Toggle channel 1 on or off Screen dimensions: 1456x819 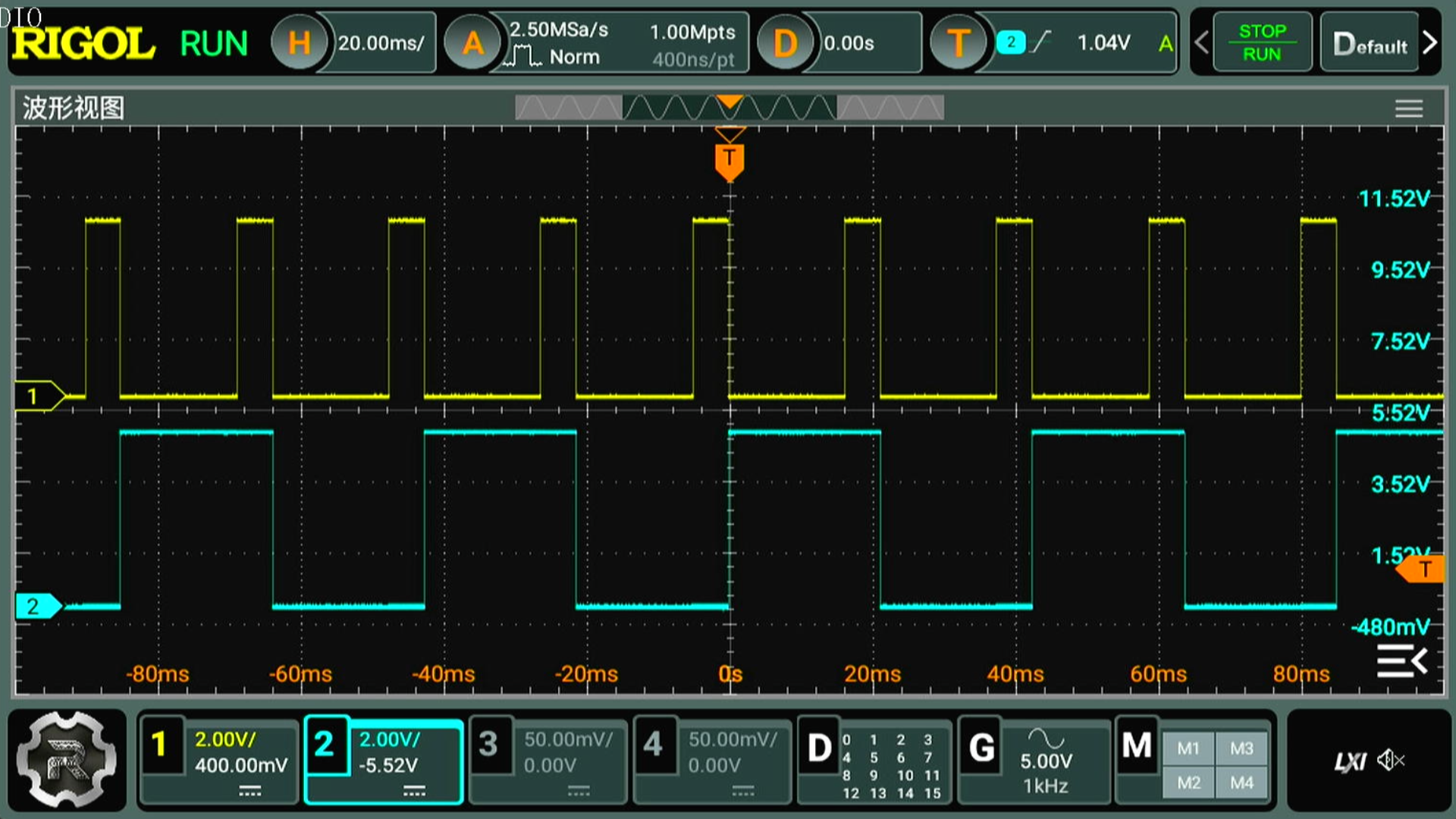pos(160,745)
